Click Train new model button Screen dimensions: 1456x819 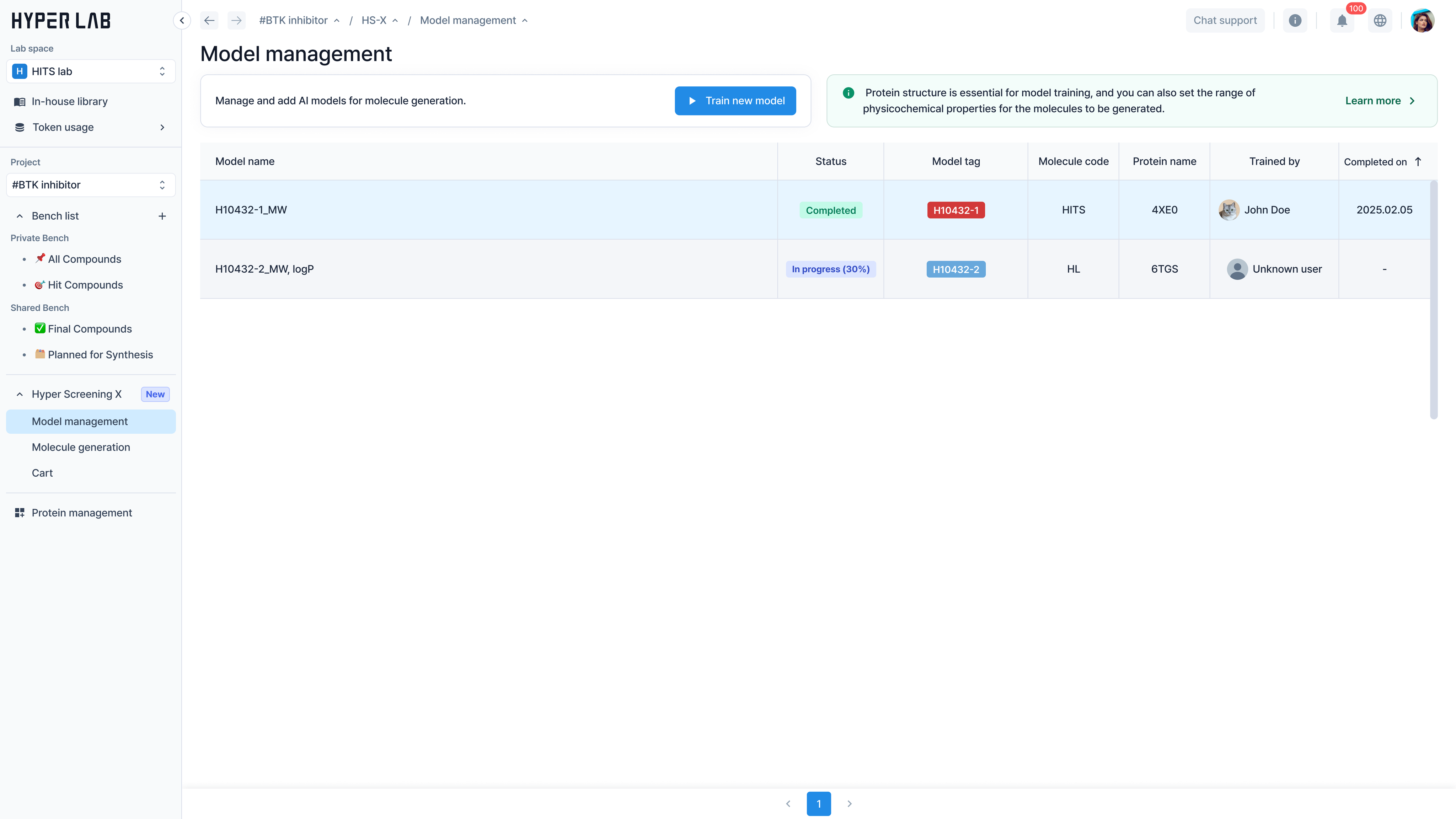735,101
